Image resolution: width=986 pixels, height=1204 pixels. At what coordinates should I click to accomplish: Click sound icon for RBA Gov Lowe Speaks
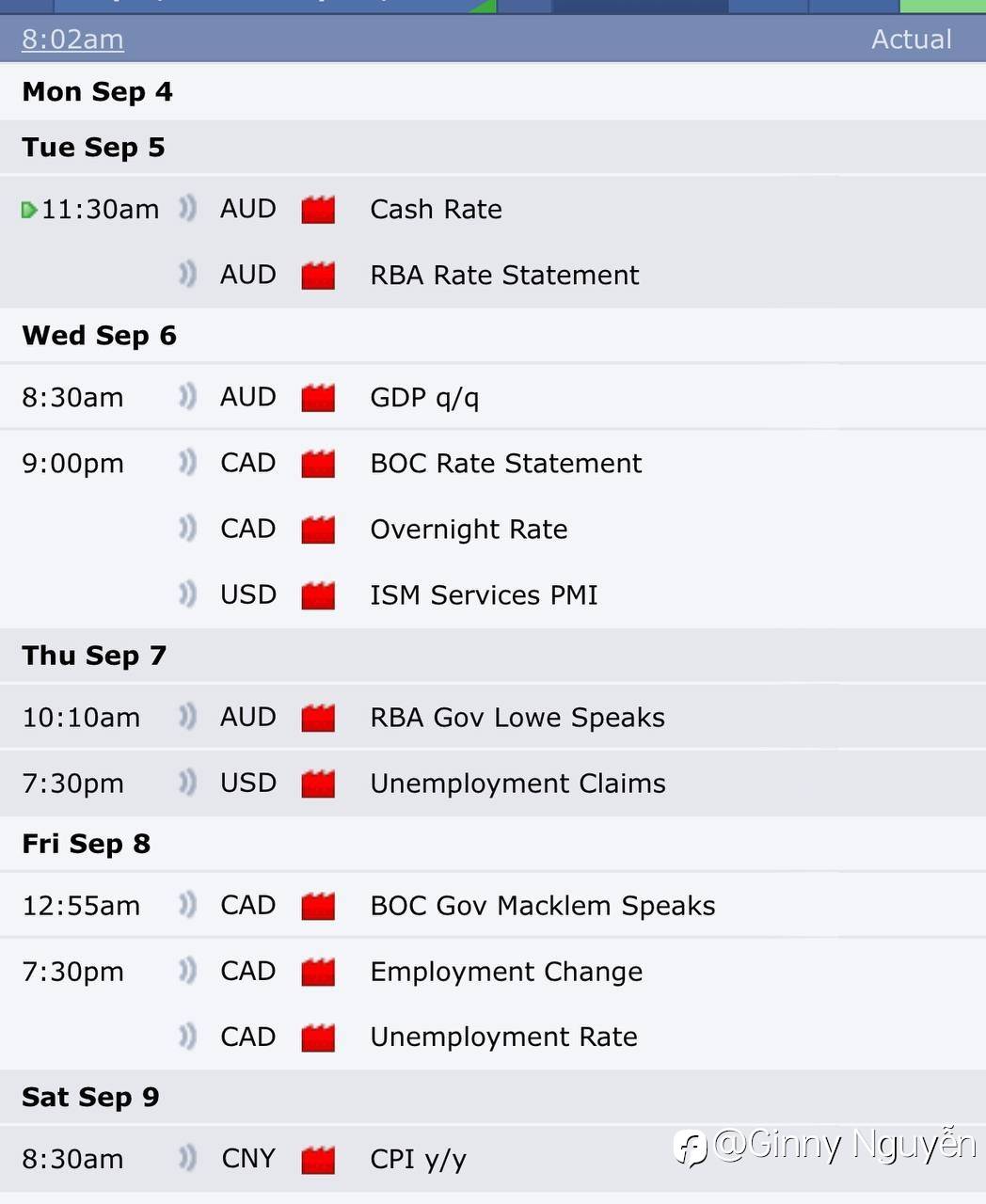point(188,717)
